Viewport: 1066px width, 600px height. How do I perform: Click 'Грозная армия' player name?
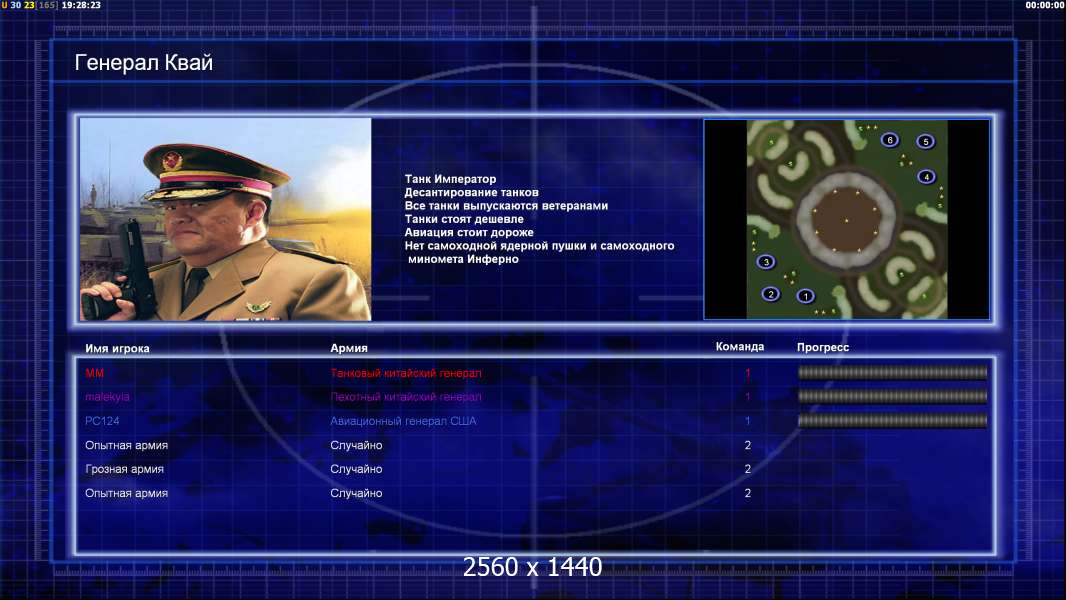[x=124, y=469]
